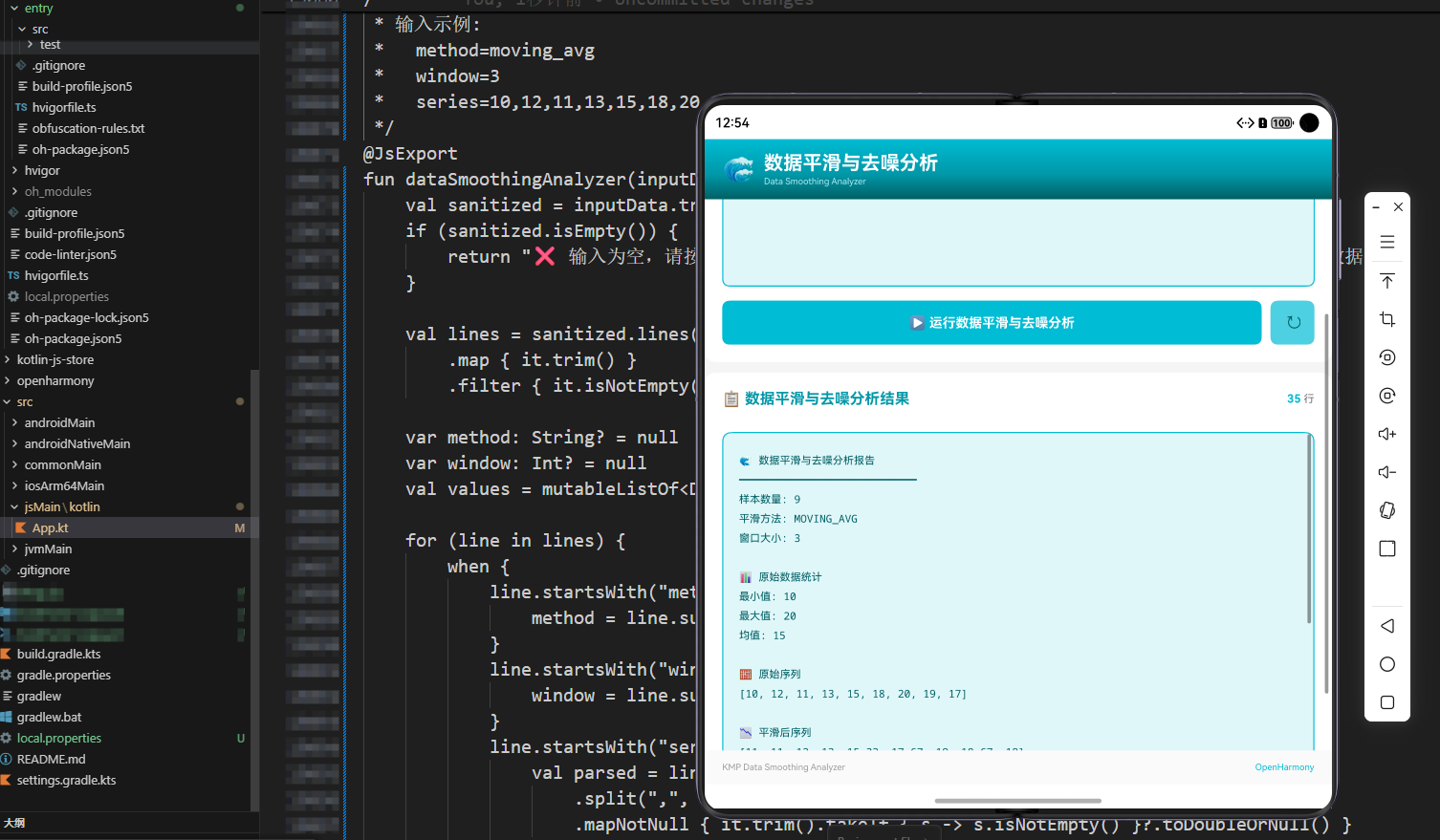
Task: Expand the kotlin-js-store folder
Action: (x=8, y=359)
